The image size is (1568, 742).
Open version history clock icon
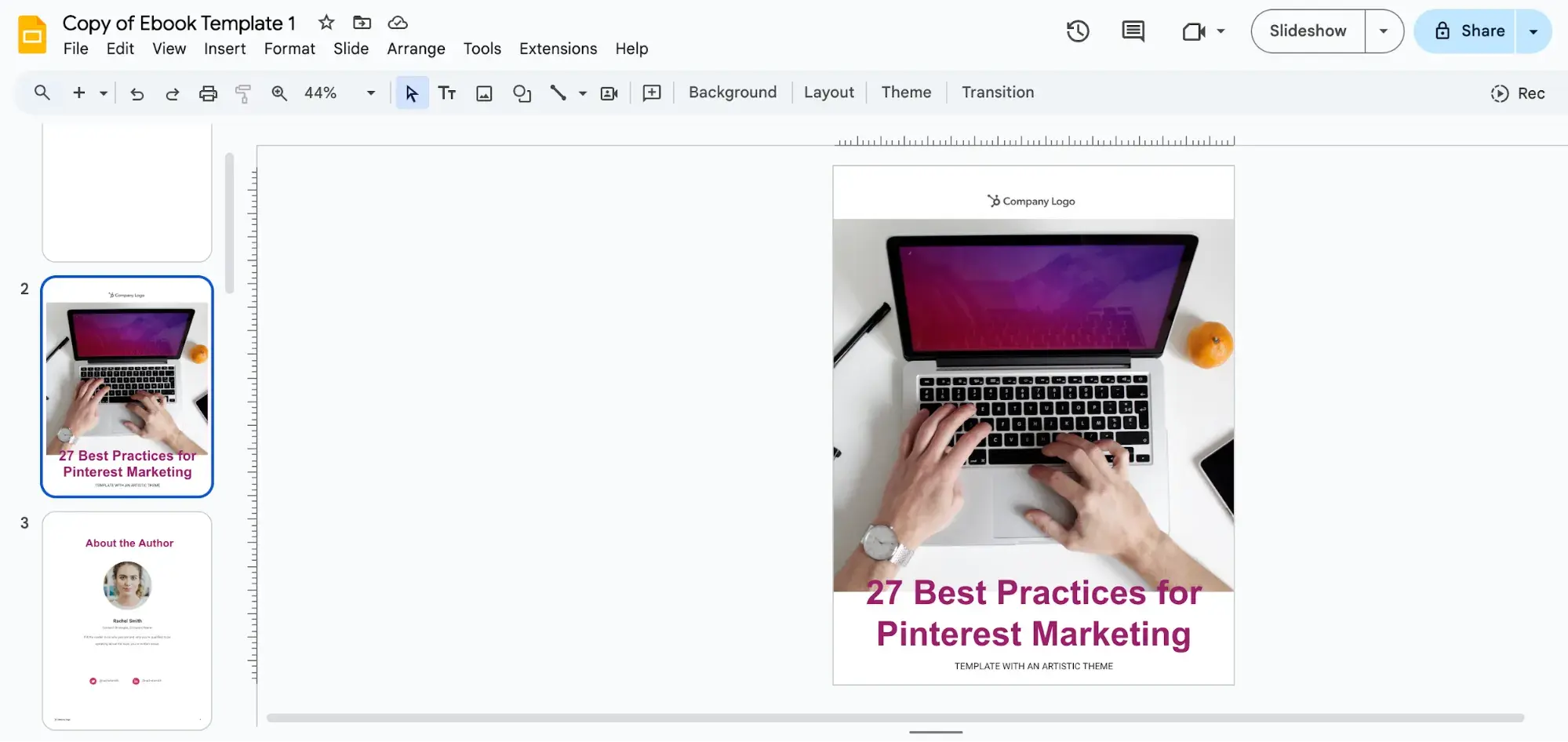(1078, 31)
